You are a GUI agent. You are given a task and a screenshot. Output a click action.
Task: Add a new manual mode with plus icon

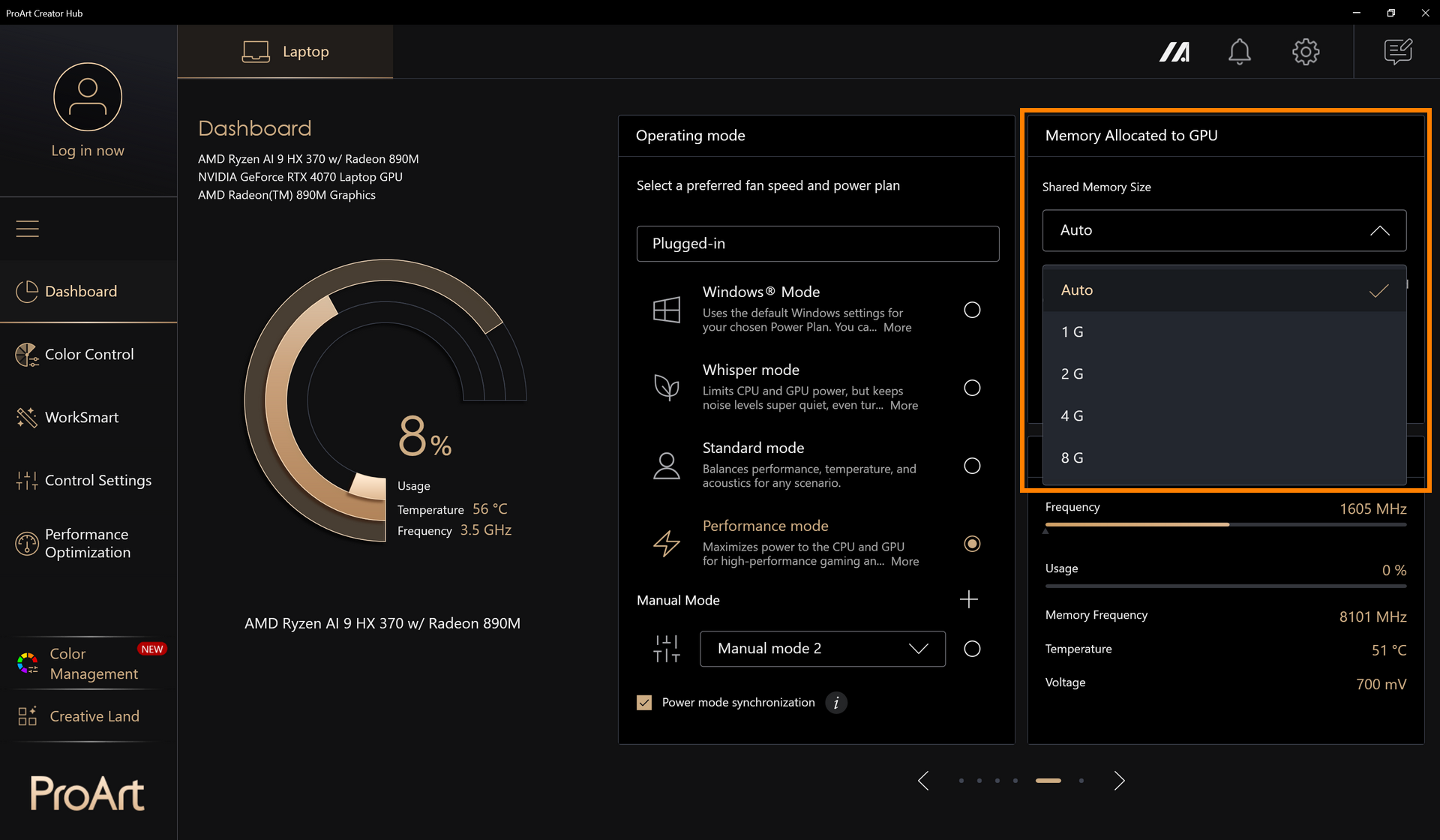coord(969,599)
